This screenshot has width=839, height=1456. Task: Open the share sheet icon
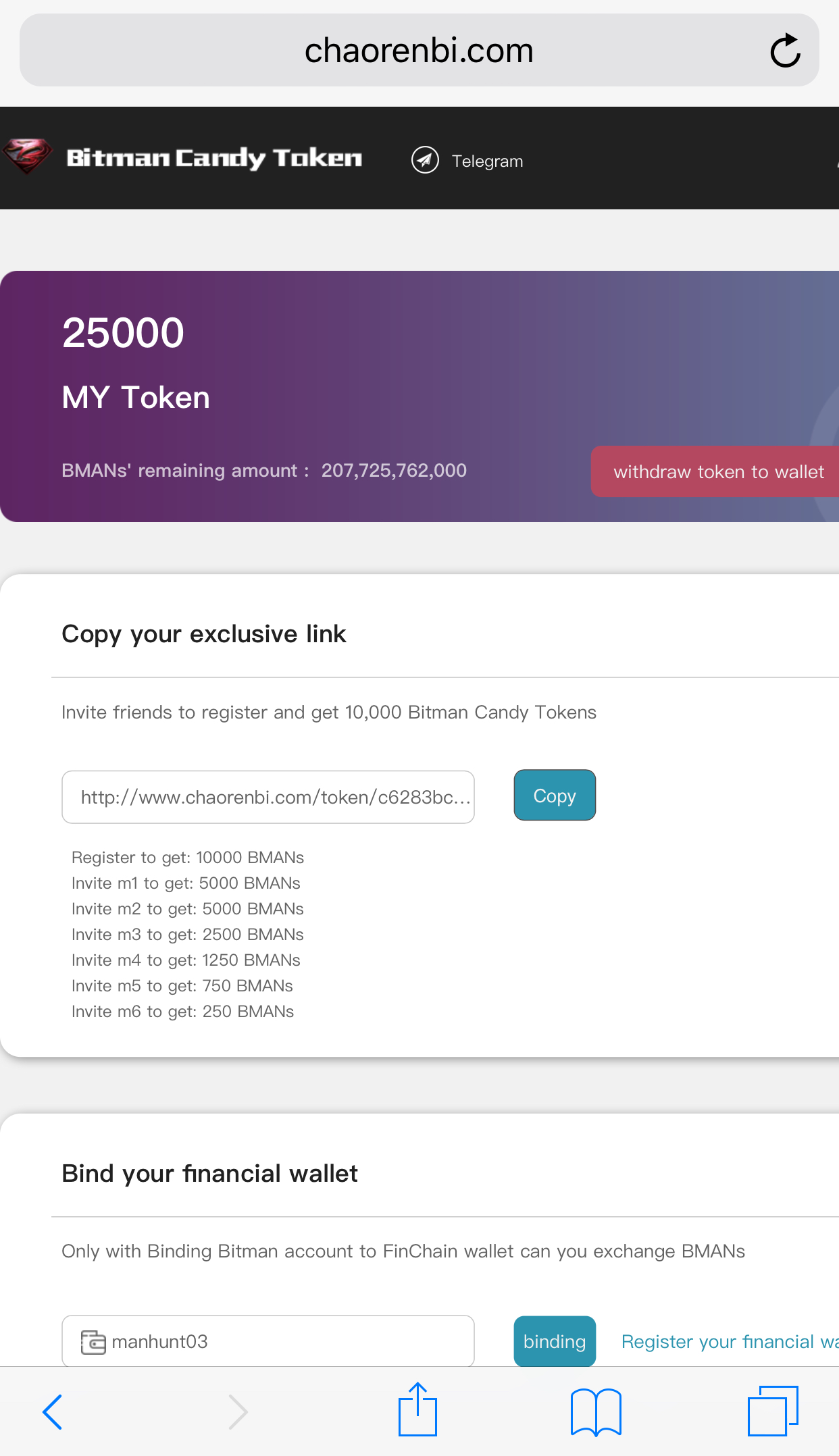pos(417,1409)
